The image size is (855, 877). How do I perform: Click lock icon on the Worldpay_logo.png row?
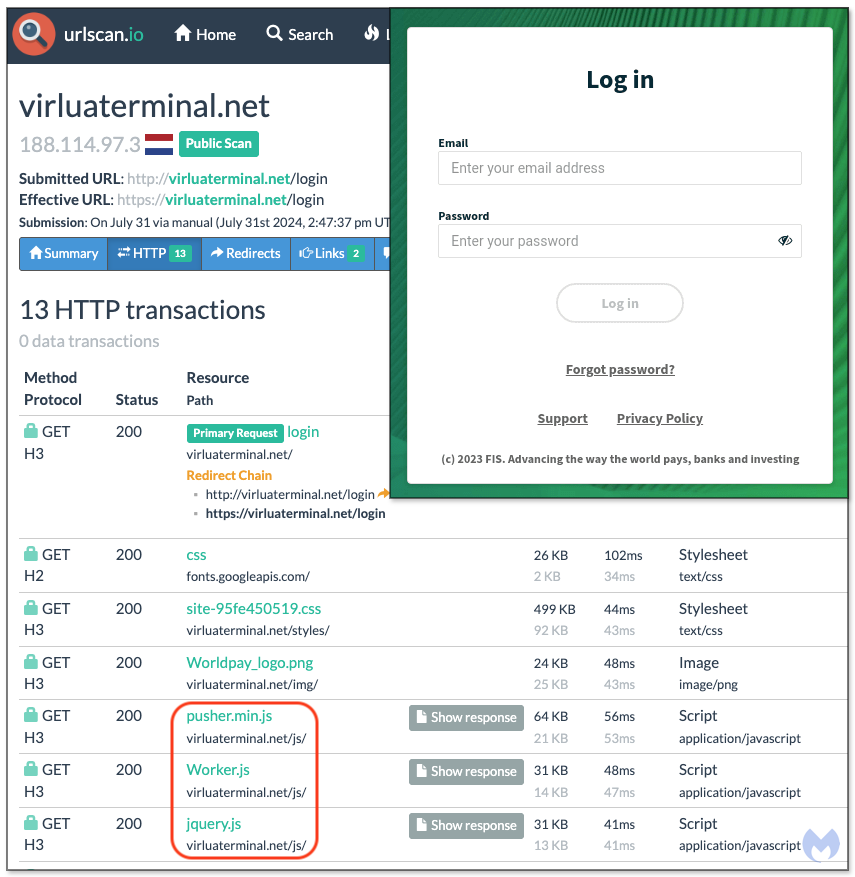click(31, 662)
